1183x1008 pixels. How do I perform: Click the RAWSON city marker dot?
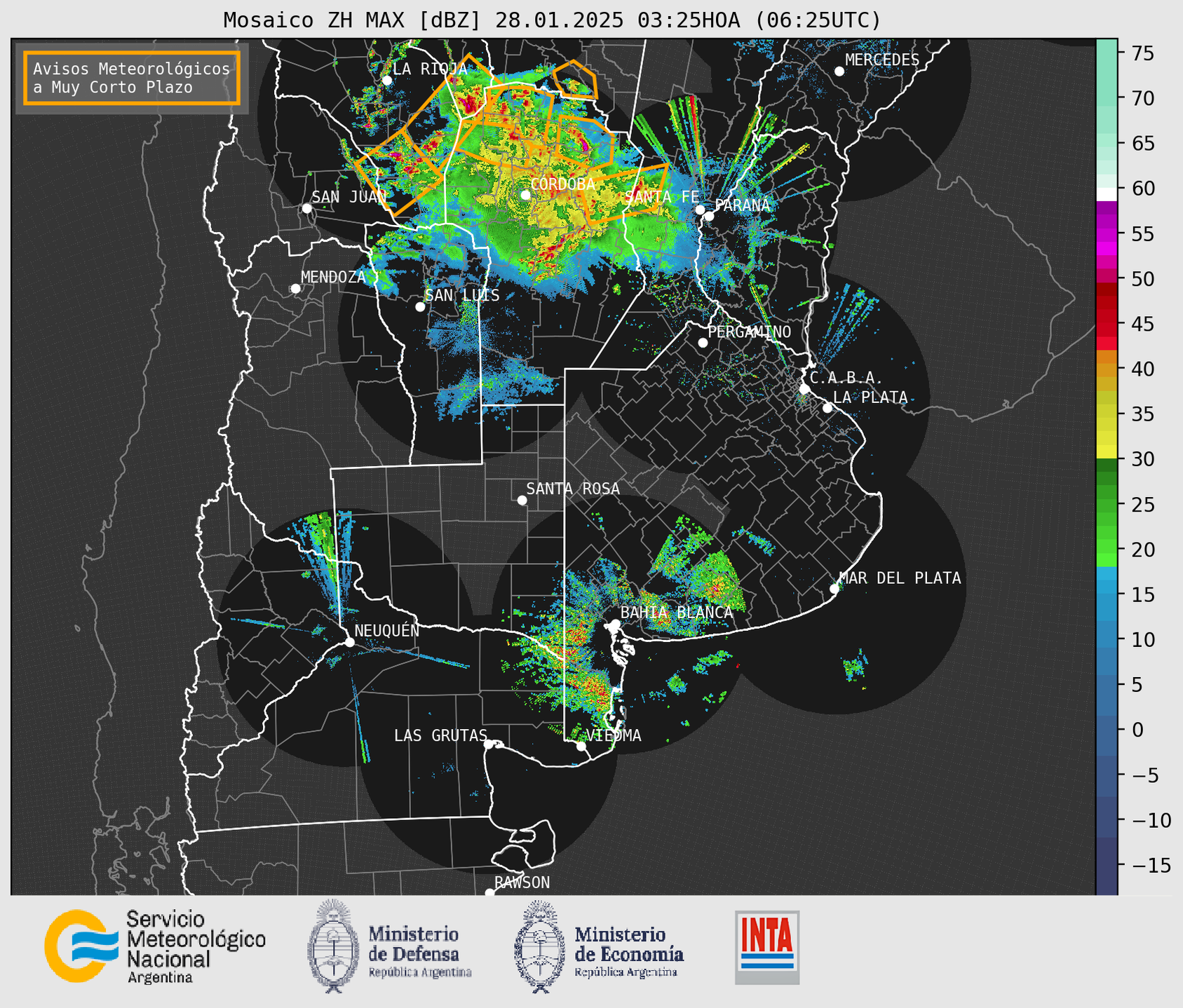(x=489, y=893)
